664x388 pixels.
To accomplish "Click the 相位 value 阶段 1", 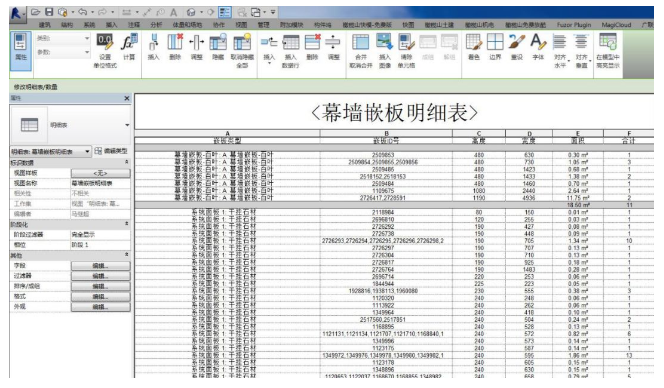I will coord(100,245).
